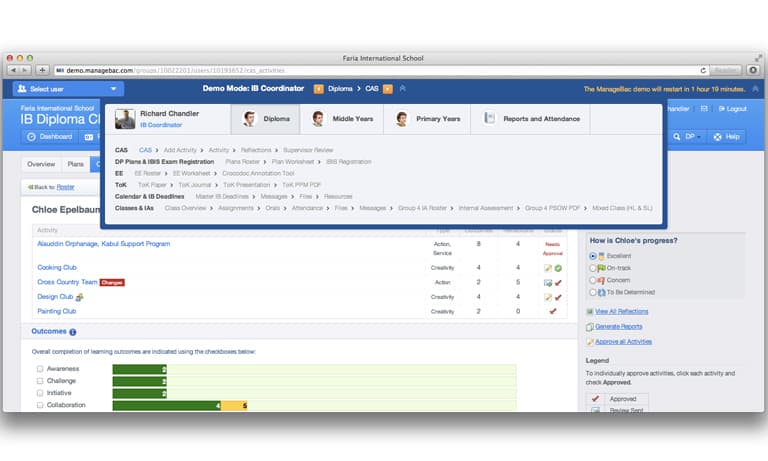This screenshot has width=768, height=461.
Task: Click the Dashboard clock icon
Action: pyautogui.click(x=31, y=137)
